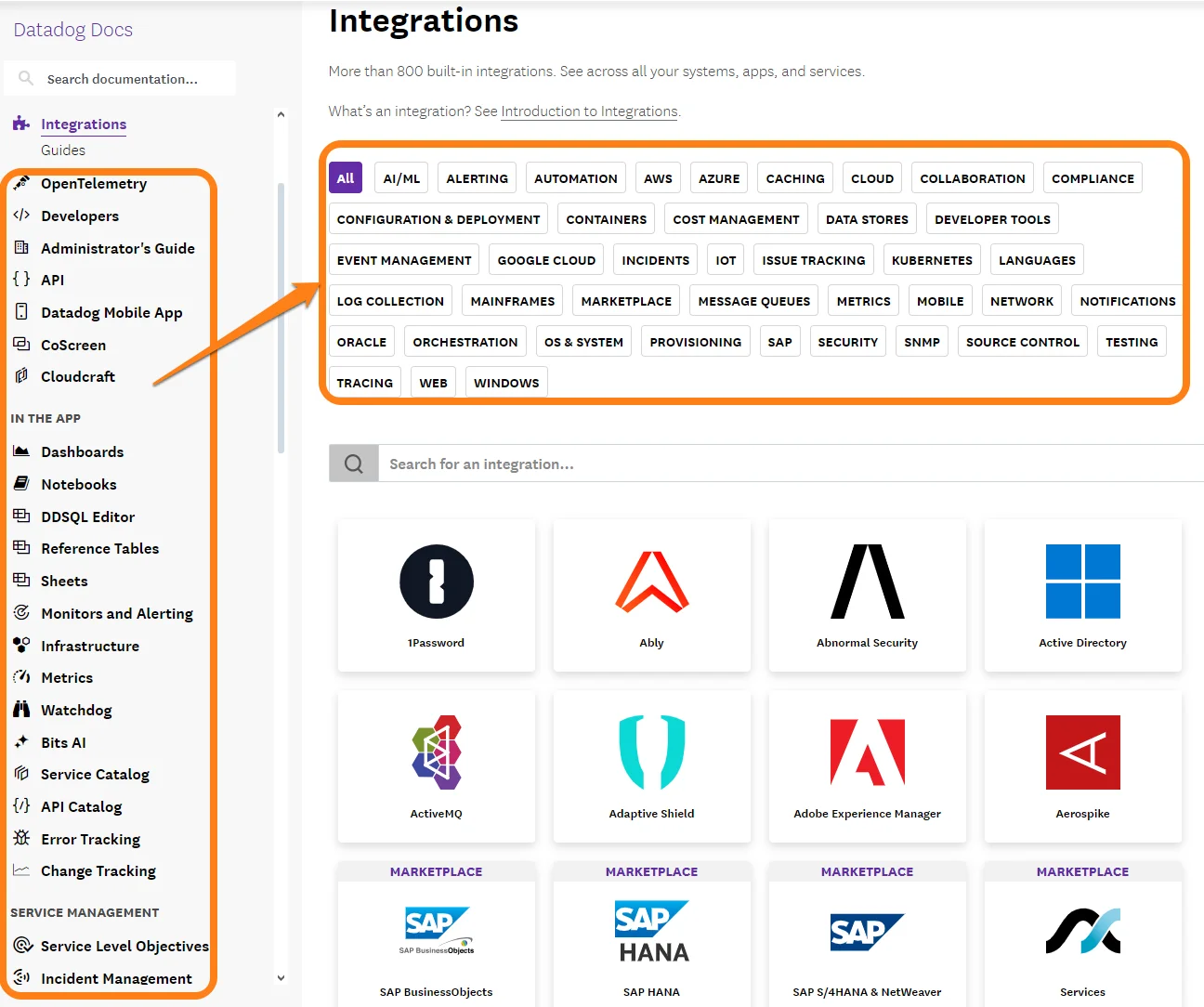The image size is (1204, 1007).
Task: Click the Metrics gauge icon
Action: (x=21, y=676)
